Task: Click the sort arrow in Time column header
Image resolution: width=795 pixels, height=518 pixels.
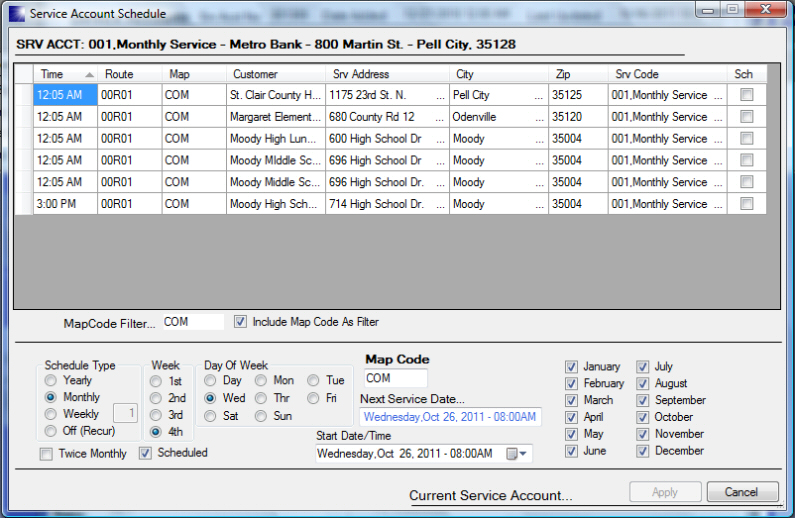Action: point(89,75)
